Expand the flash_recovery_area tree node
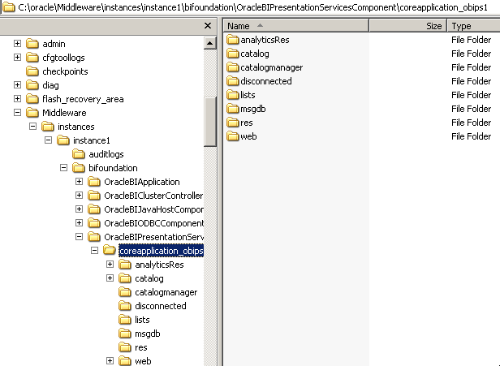 tap(17, 99)
